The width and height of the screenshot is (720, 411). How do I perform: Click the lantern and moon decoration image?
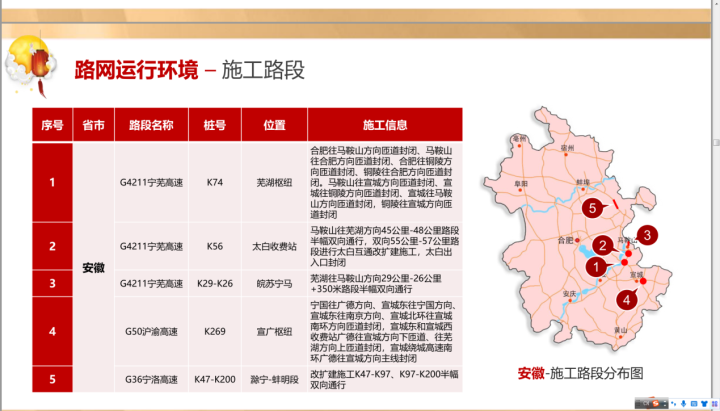click(30, 65)
